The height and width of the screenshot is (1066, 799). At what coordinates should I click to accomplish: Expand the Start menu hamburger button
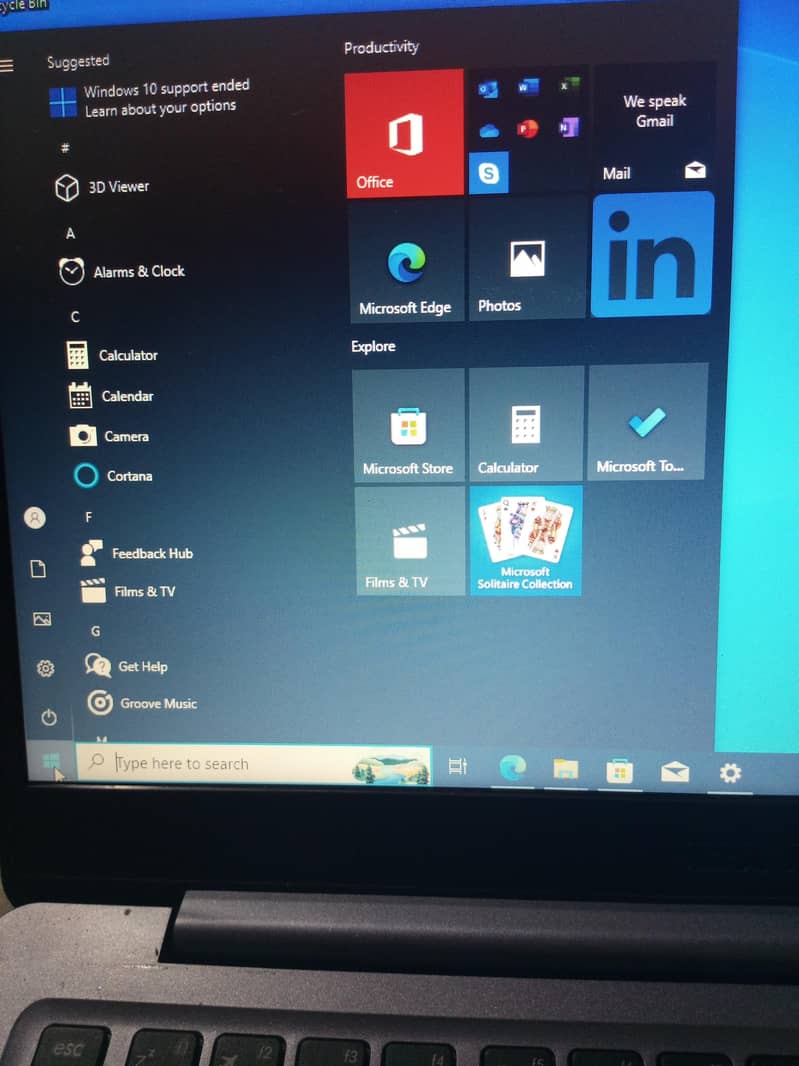[x=7, y=65]
